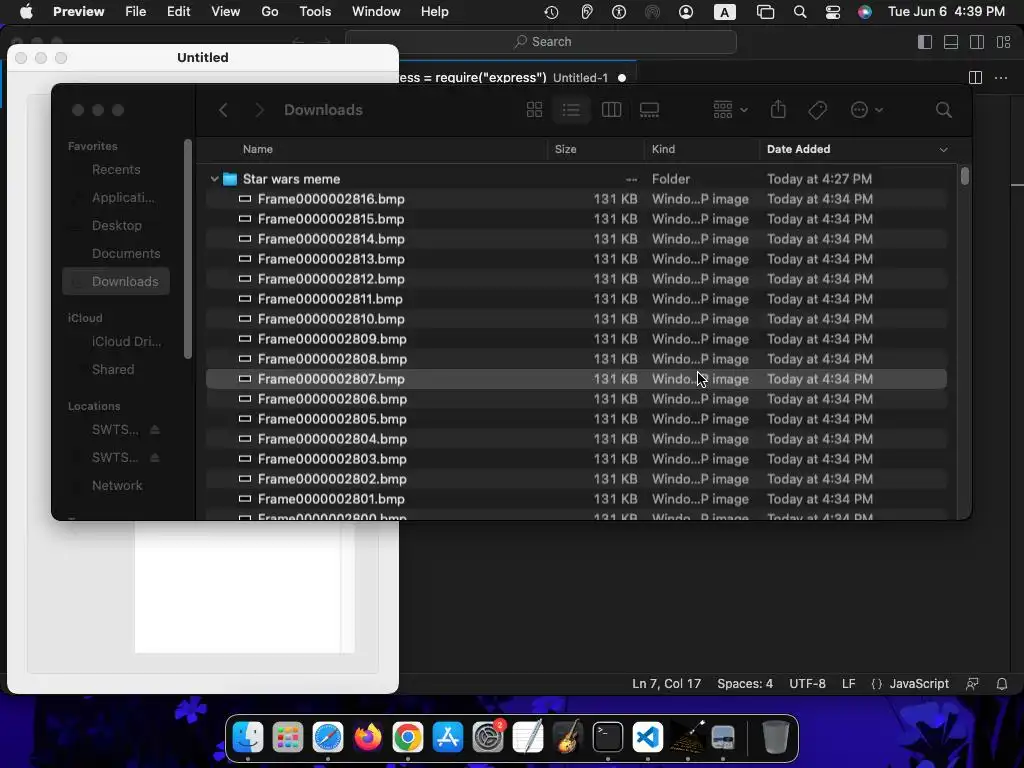Click the Time Machine menu bar icon
Image resolution: width=1024 pixels, height=768 pixels.
551,12
